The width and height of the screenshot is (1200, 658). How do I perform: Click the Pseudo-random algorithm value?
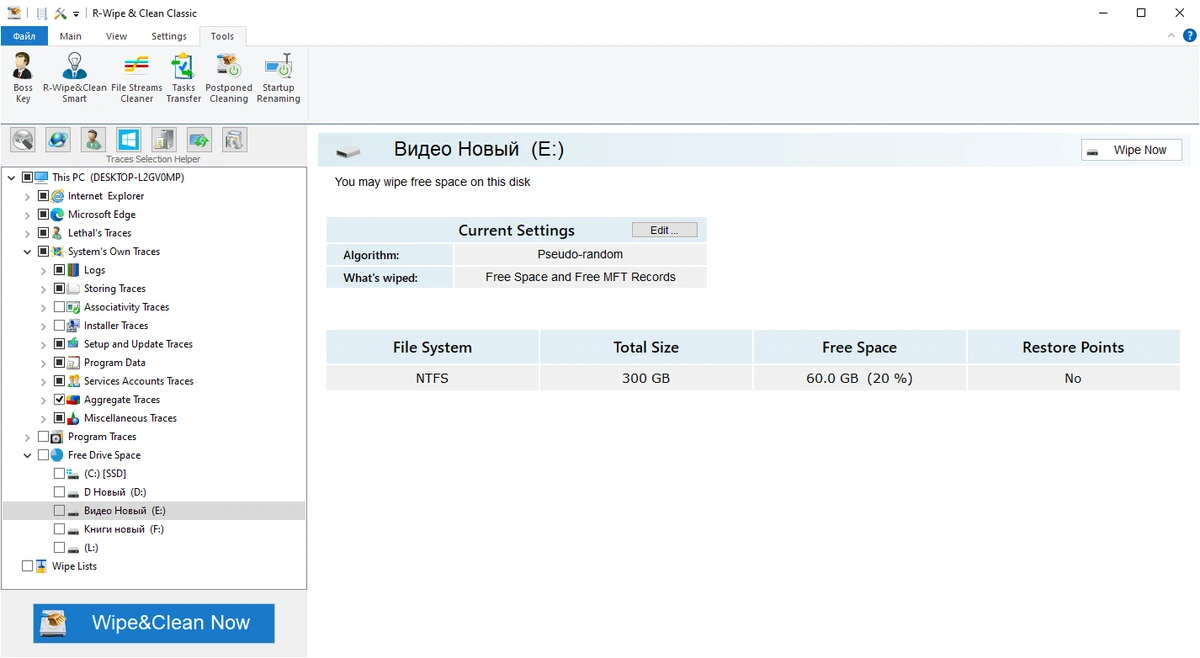coord(580,255)
